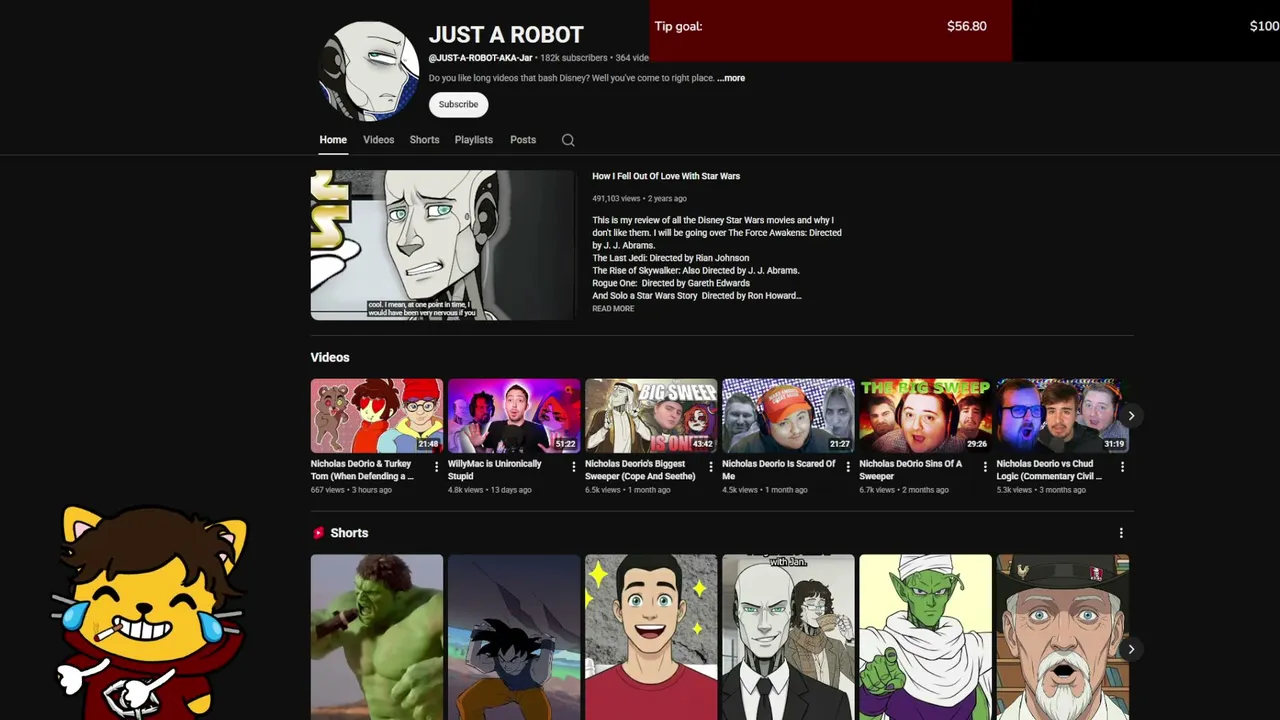Open Nicholas Deorio Is Scared Of Me title link
The height and width of the screenshot is (720, 1280).
coord(779,470)
